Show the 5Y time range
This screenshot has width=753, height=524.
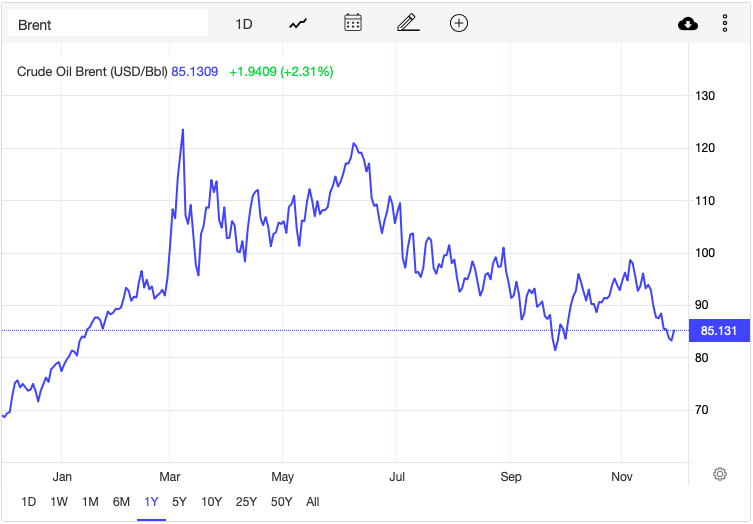(x=180, y=501)
